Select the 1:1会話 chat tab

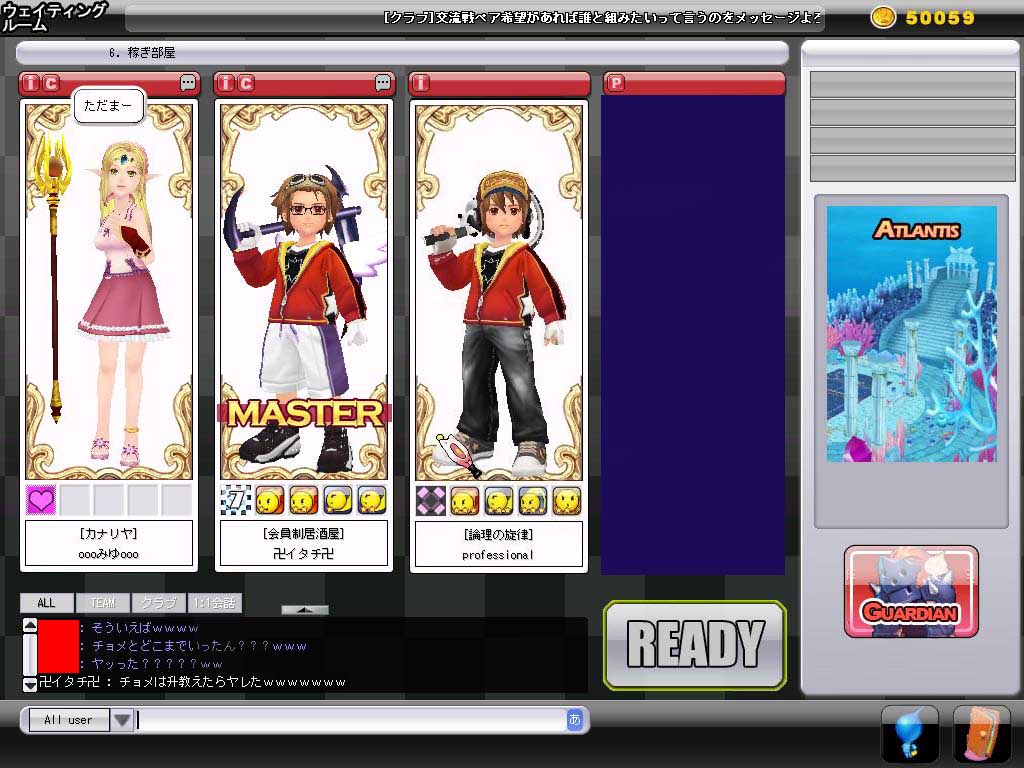[214, 603]
